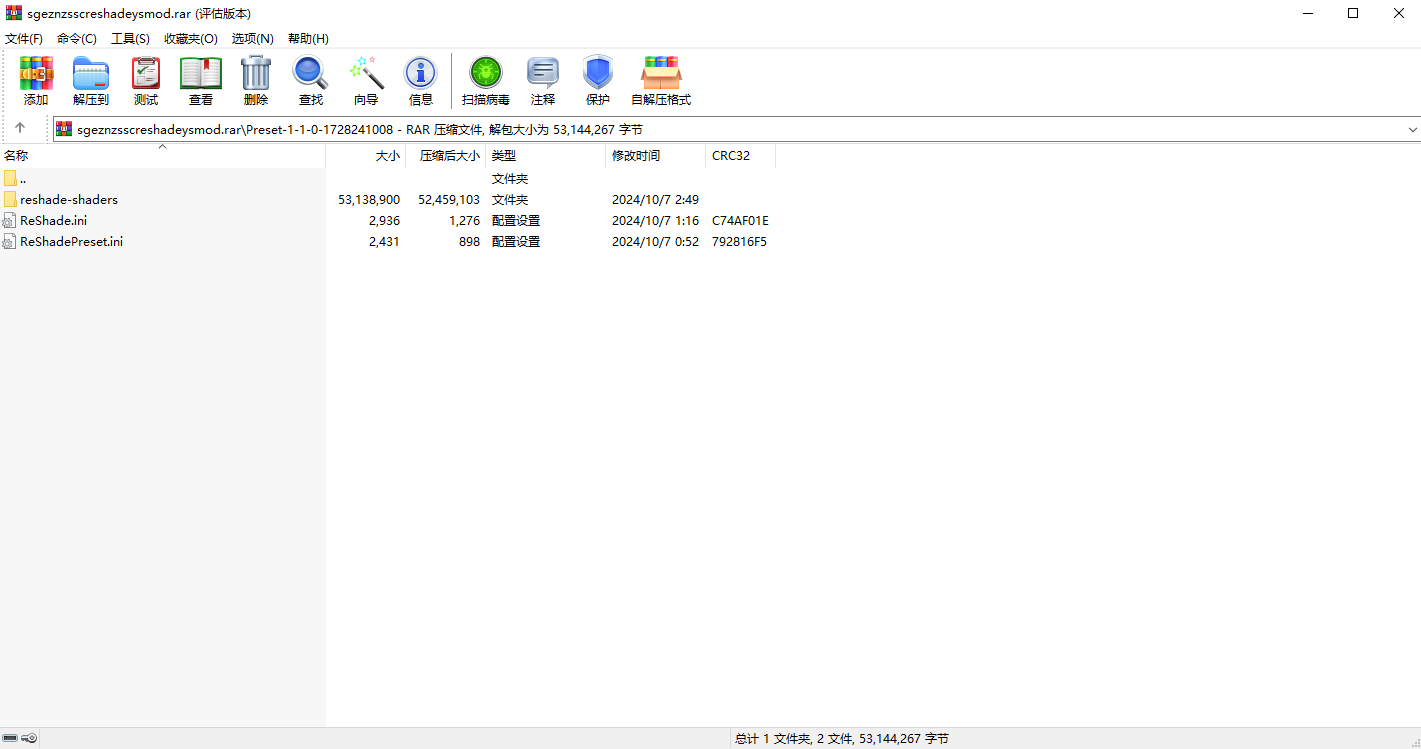Open the 注释 (Comment) tool
This screenshot has width=1421, height=749.
click(543, 74)
